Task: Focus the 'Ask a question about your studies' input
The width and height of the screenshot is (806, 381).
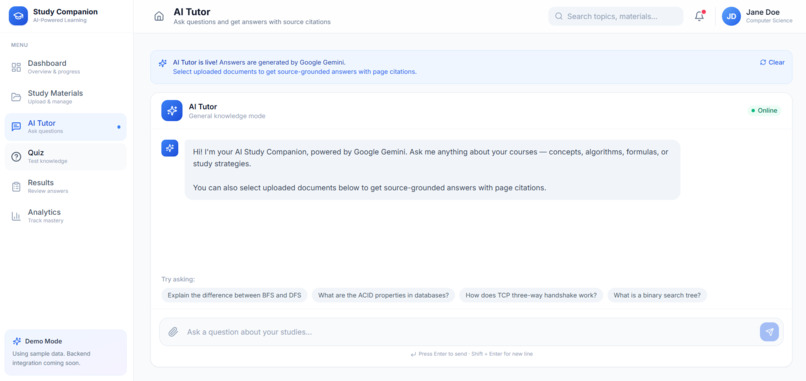Action: point(470,332)
